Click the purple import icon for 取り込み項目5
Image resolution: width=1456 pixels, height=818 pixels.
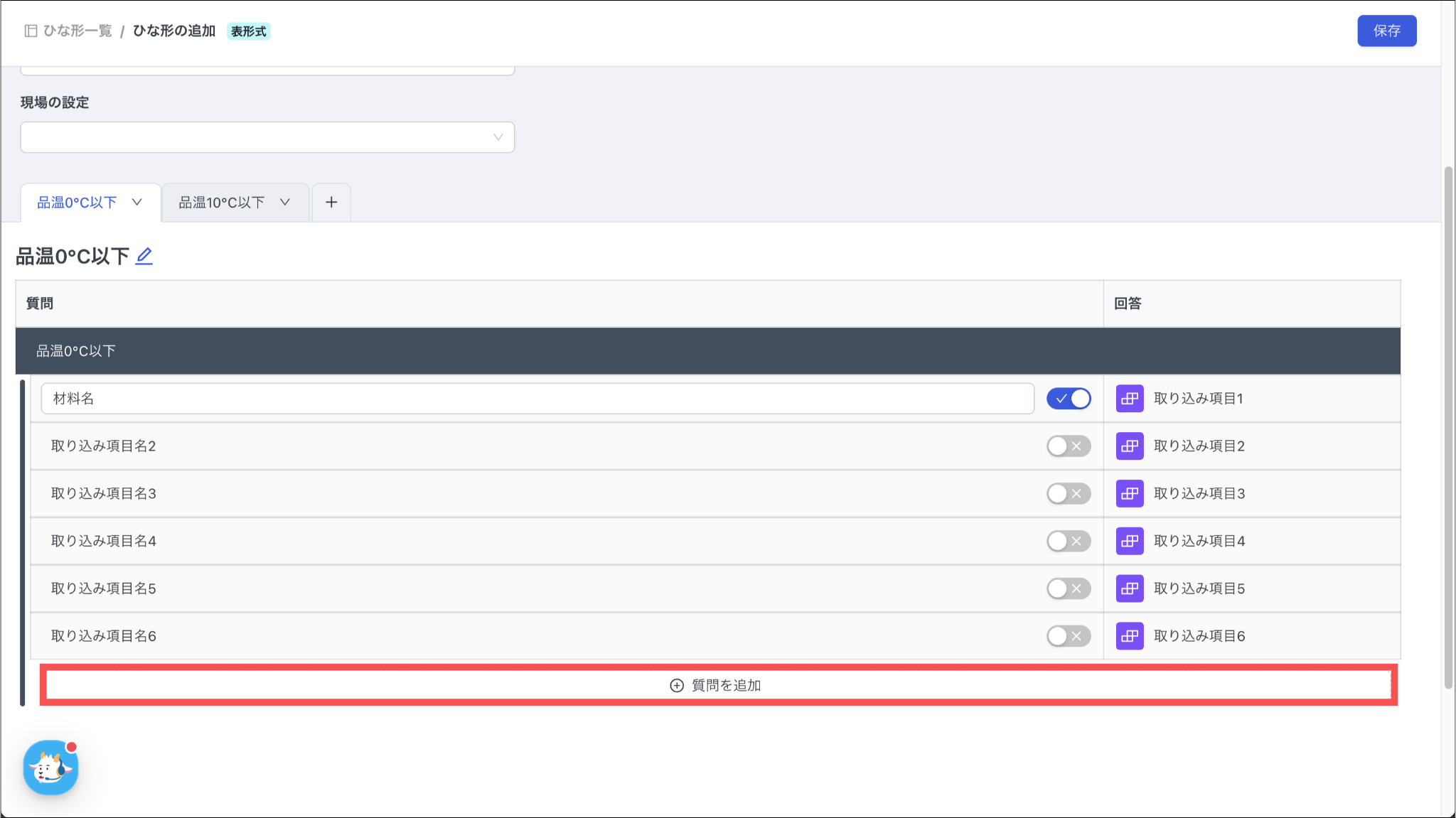pos(1129,588)
